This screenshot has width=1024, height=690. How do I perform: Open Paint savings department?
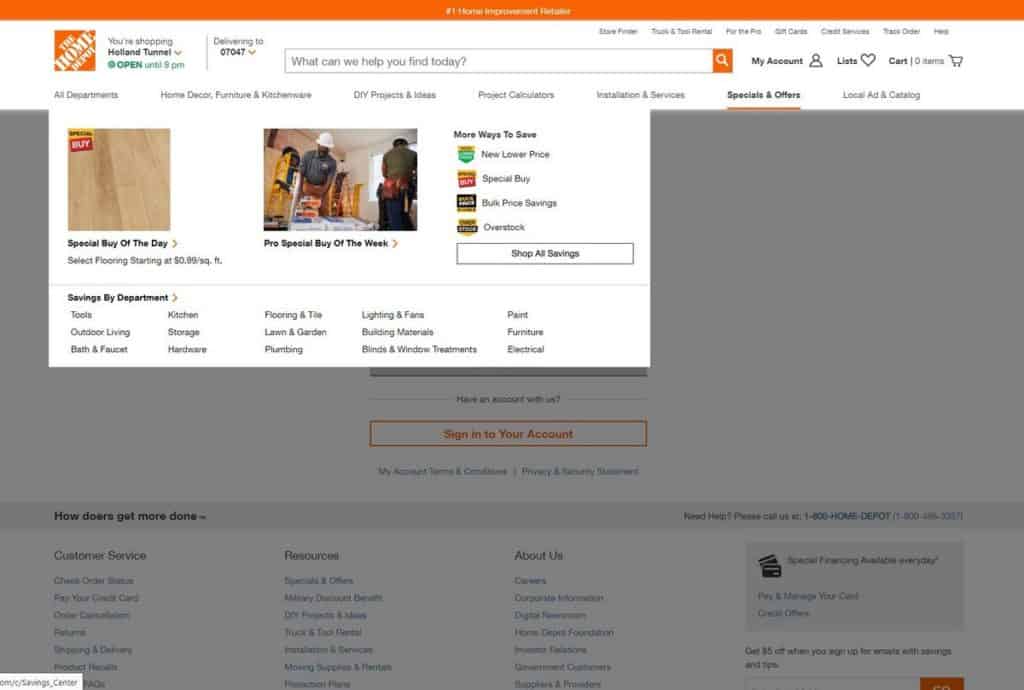(518, 315)
